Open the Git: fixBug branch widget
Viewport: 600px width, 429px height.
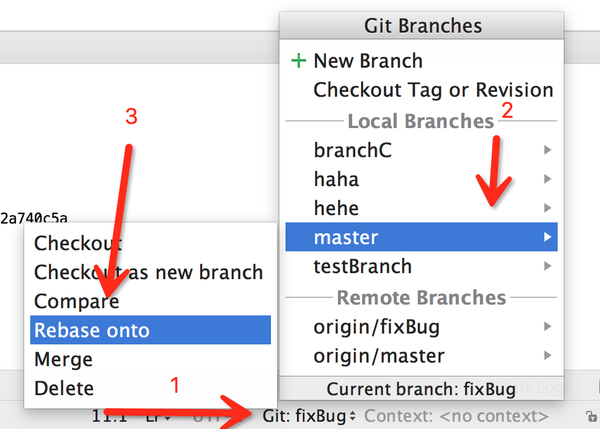click(x=310, y=415)
